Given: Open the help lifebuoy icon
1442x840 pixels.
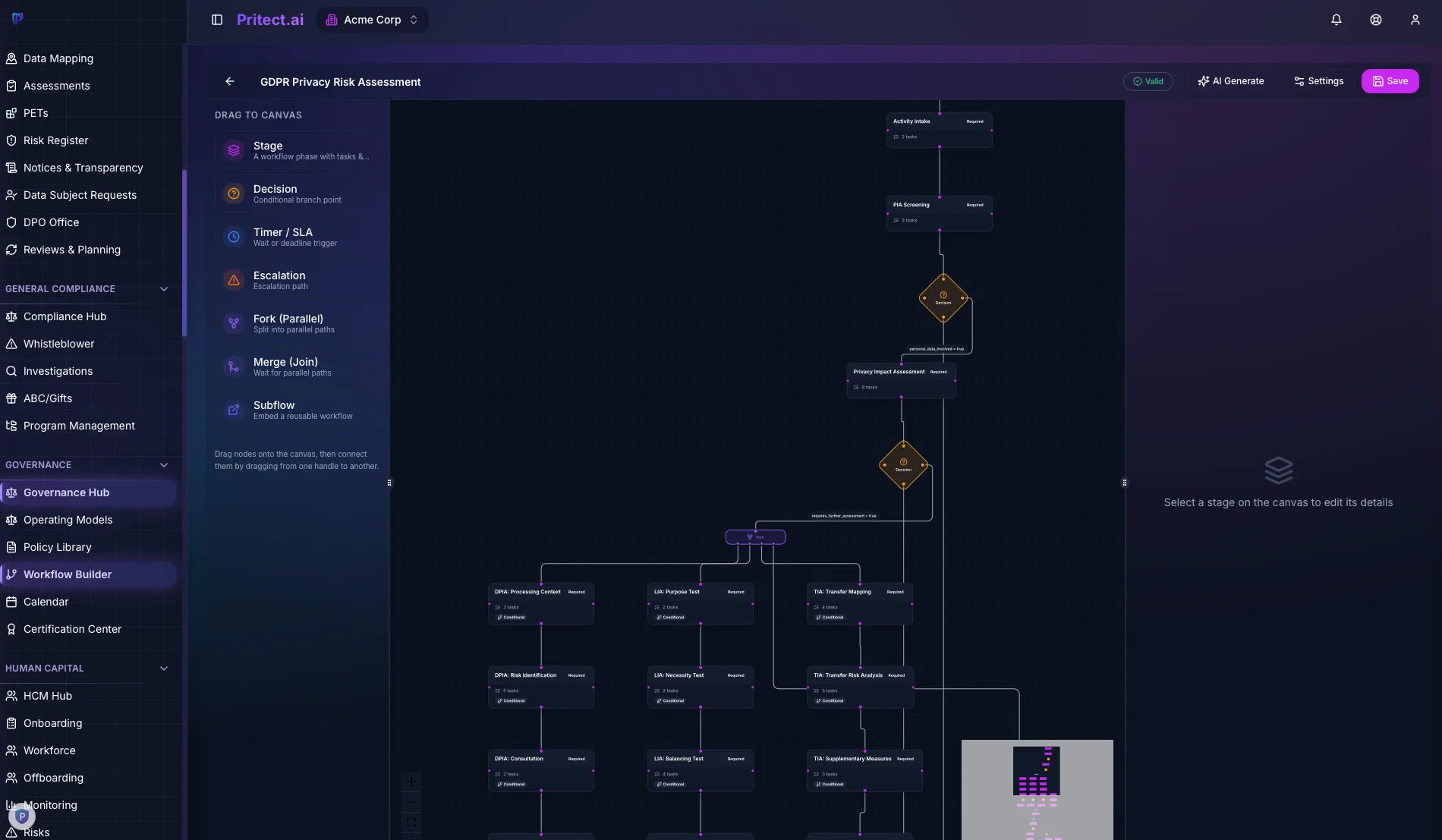Looking at the screenshot, I should (1376, 20).
